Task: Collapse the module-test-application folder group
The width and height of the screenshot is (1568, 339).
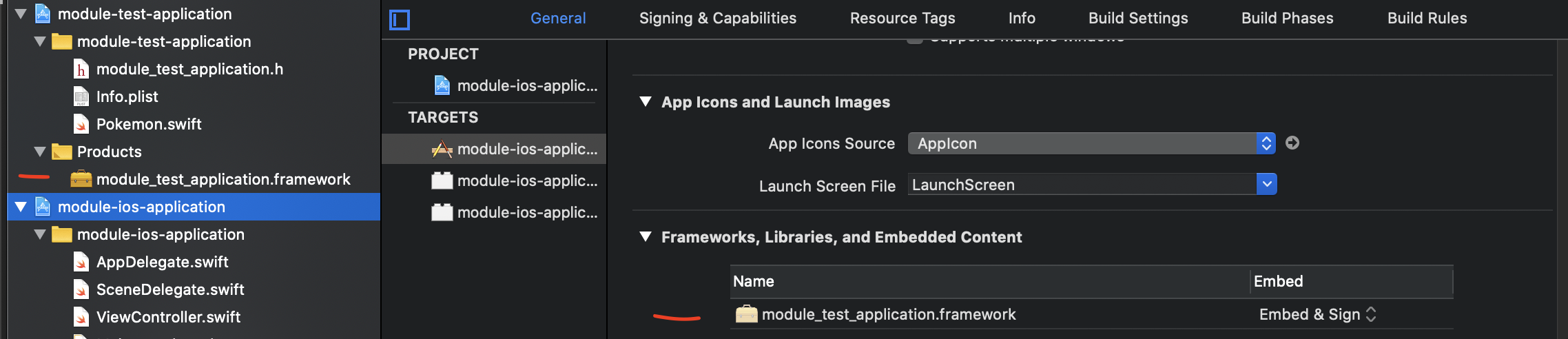Action: click(x=40, y=41)
